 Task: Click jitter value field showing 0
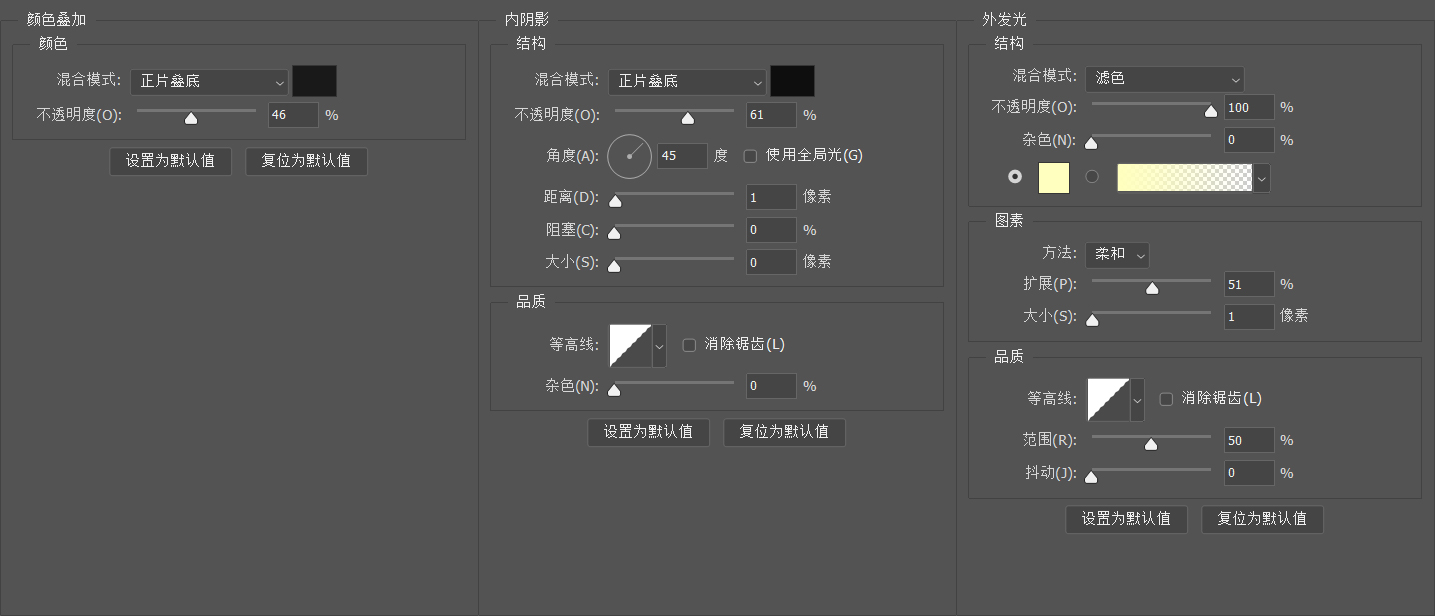1249,473
